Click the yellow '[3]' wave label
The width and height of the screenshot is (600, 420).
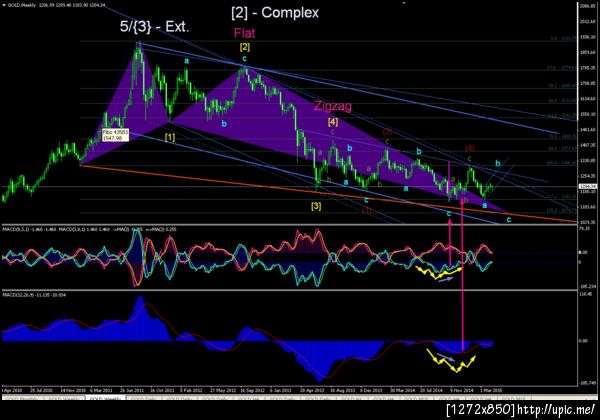[x=316, y=206]
